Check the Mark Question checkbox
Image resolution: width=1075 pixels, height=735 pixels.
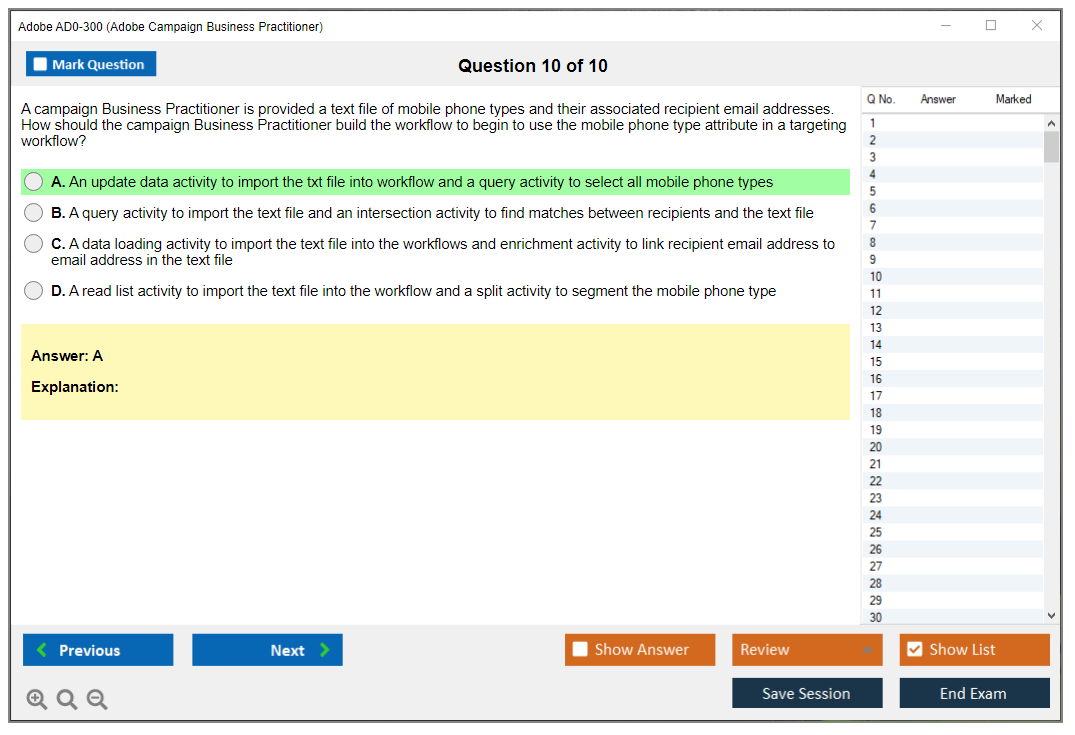tap(41, 65)
